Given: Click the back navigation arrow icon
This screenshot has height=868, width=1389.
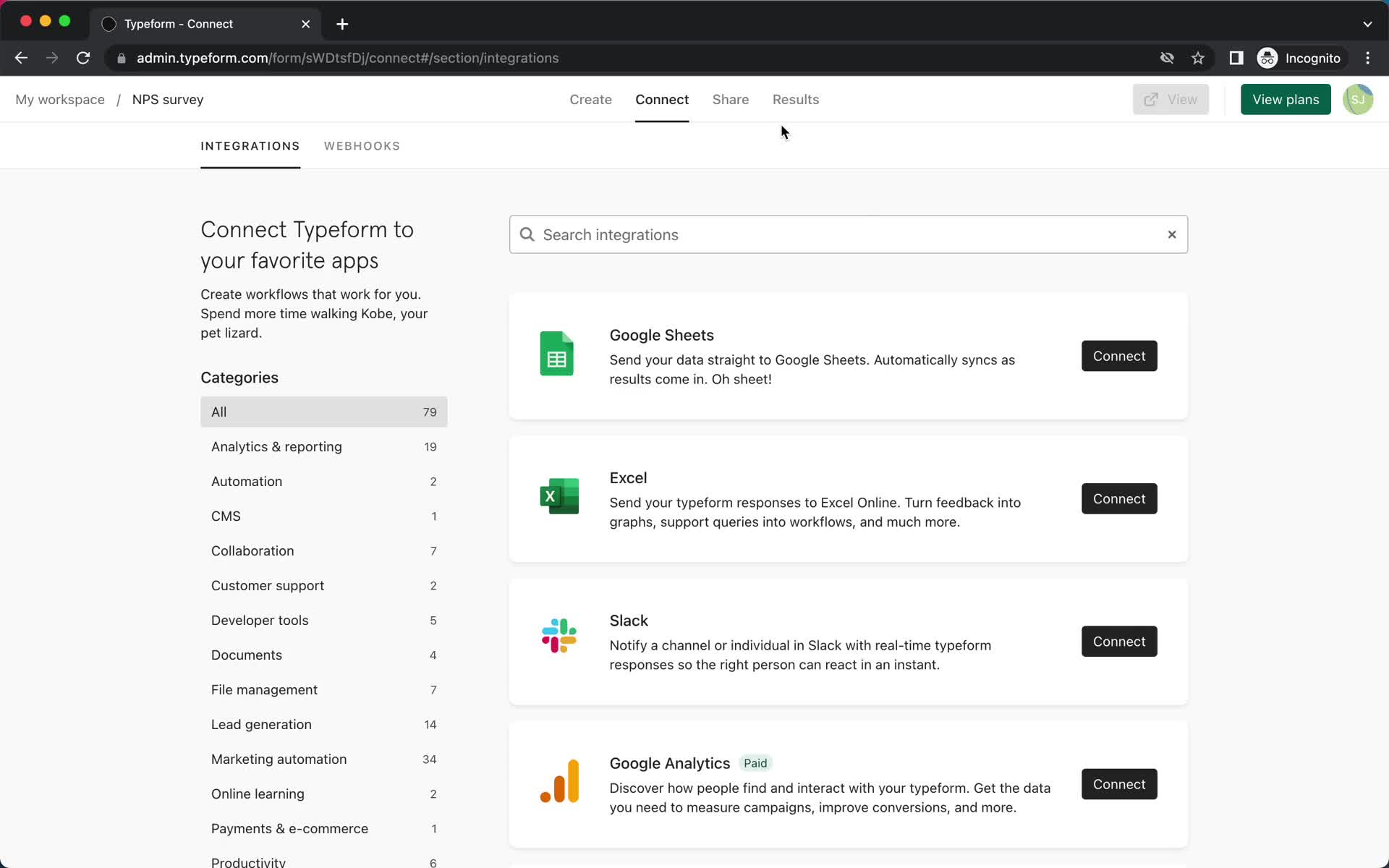Looking at the screenshot, I should point(22,58).
